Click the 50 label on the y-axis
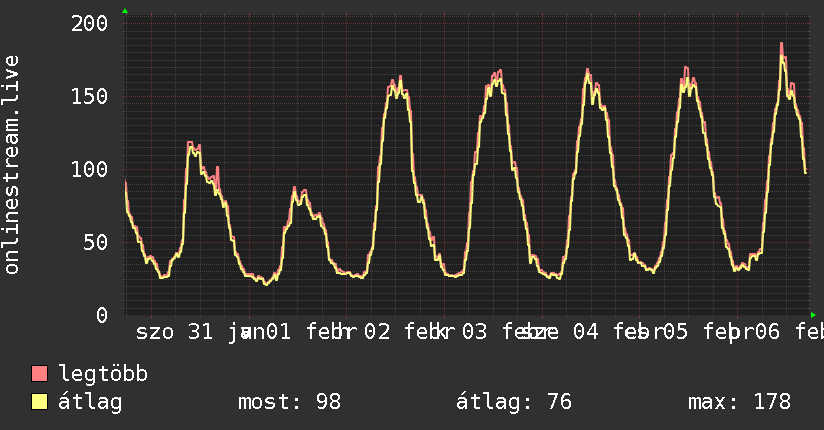 tap(95, 242)
